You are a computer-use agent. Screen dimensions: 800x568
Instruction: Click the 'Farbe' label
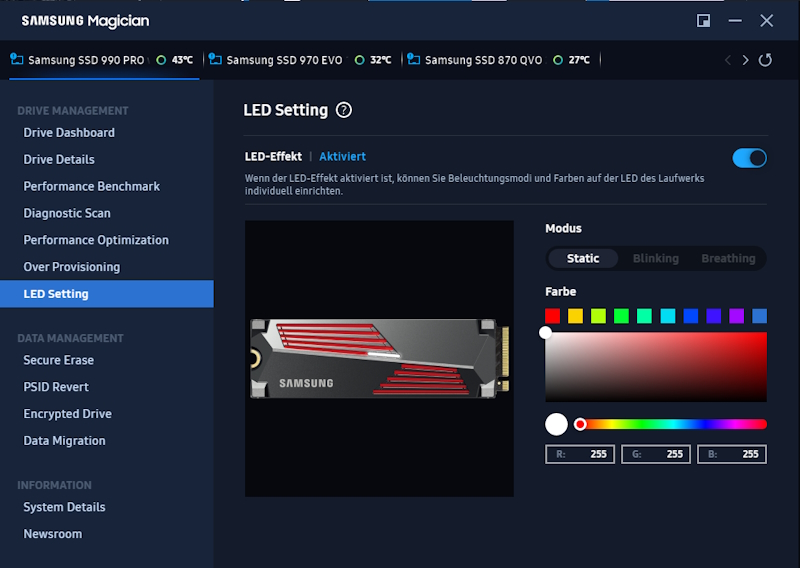(x=561, y=291)
